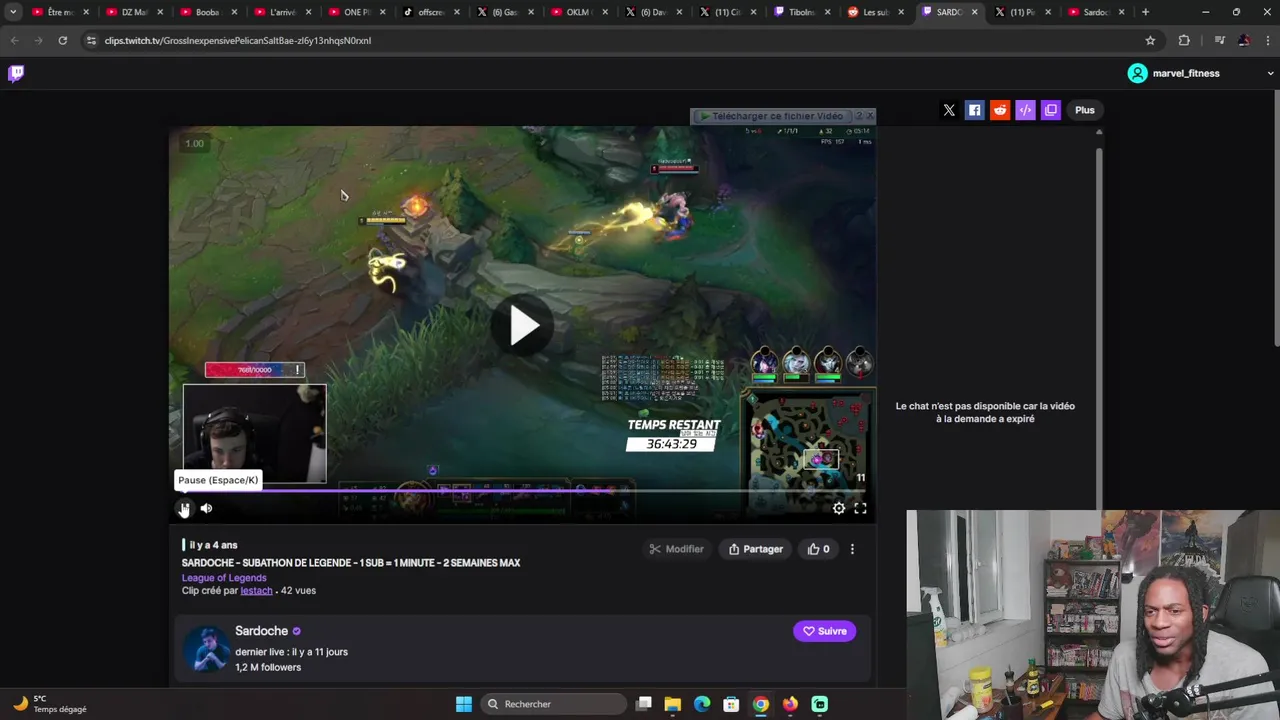
Task: Share the clip on Reddit
Action: click(1000, 110)
